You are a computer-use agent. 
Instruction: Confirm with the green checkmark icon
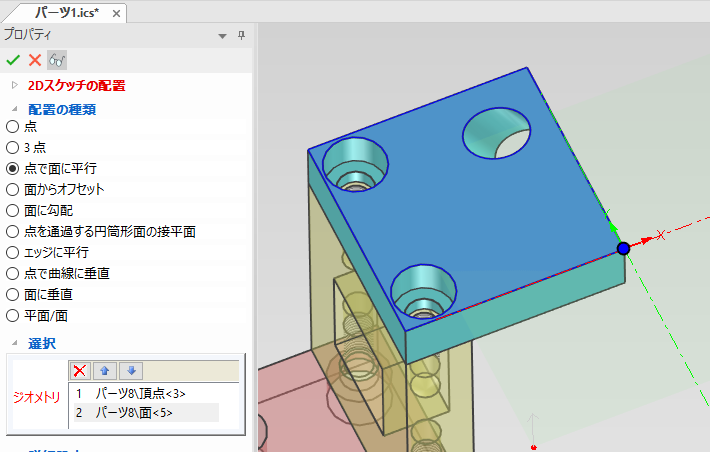pos(13,60)
